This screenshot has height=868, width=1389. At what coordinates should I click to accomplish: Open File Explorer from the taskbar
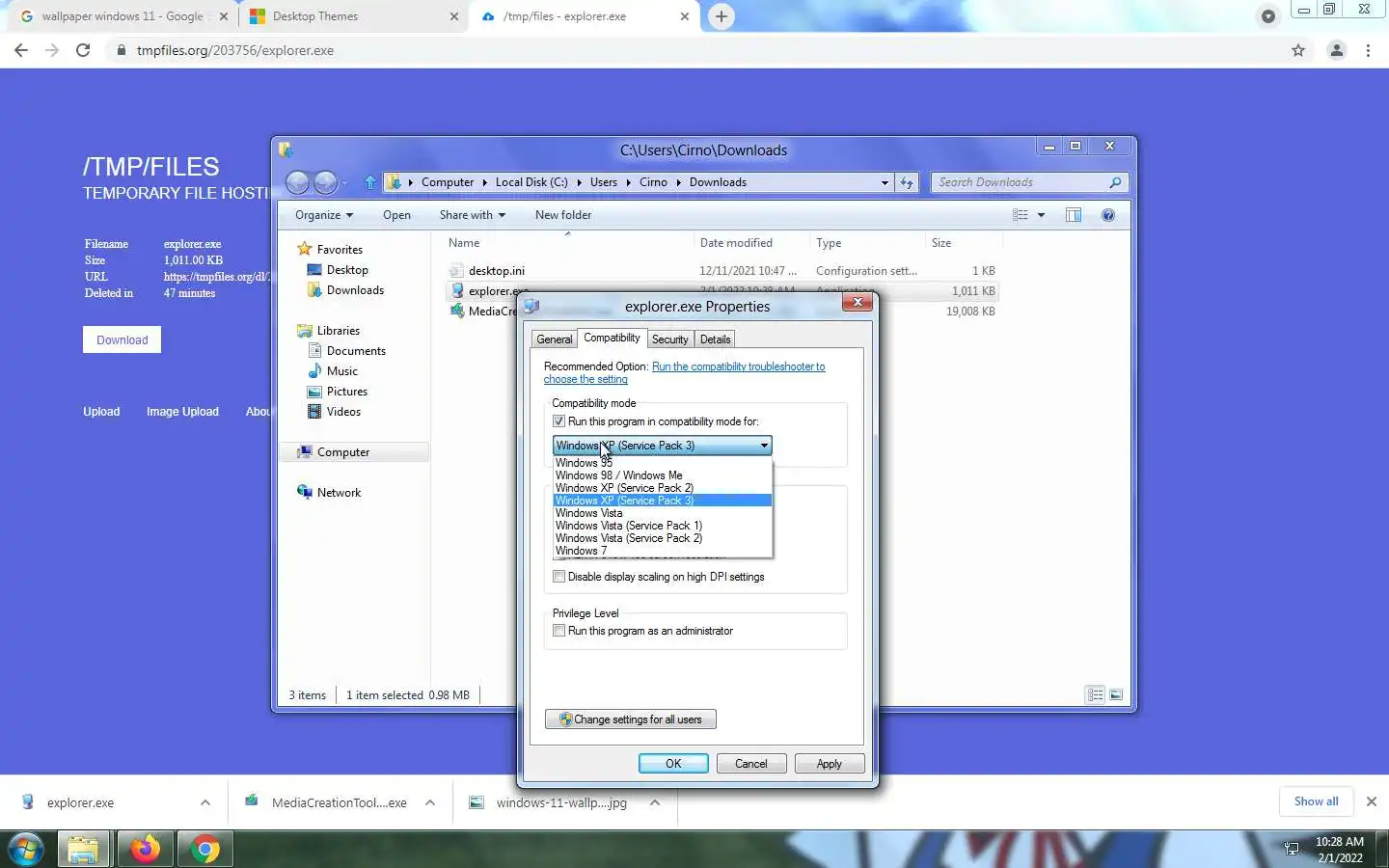(83, 849)
